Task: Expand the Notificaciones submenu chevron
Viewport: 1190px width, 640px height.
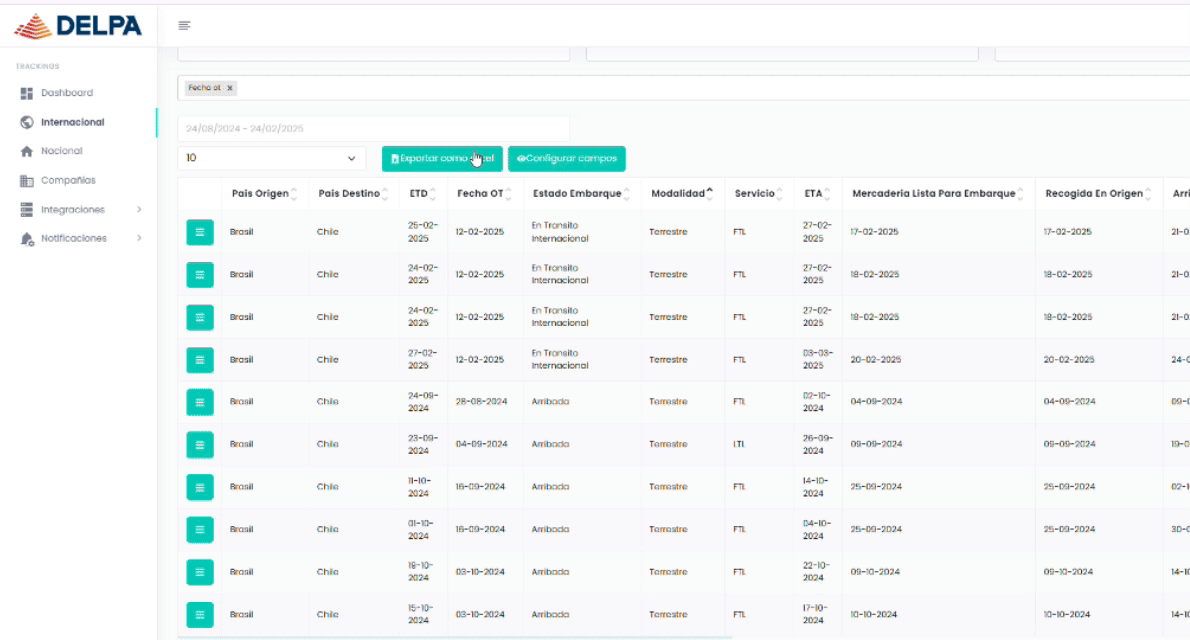Action: click(x=140, y=238)
